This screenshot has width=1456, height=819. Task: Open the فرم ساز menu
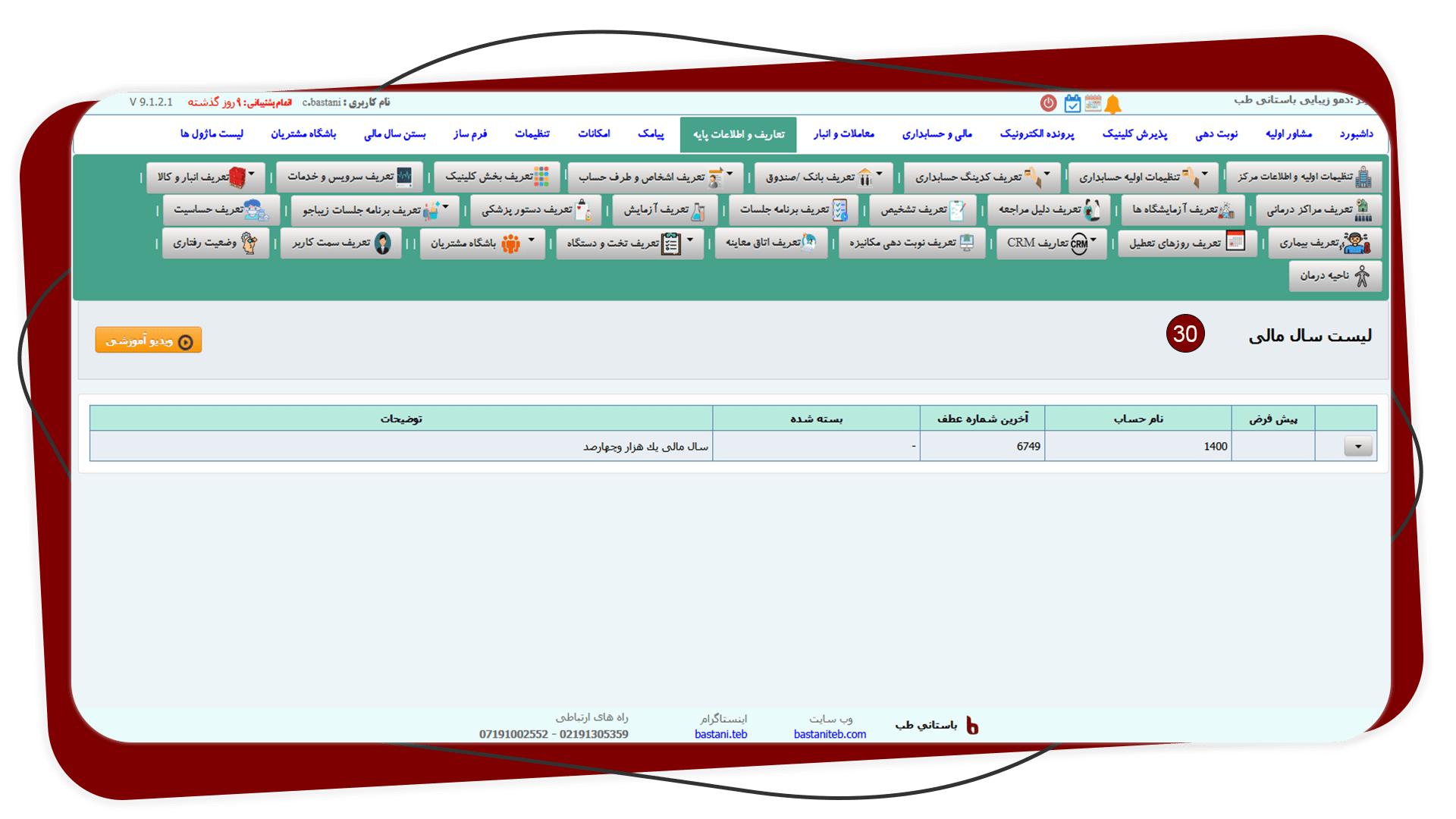pos(470,133)
